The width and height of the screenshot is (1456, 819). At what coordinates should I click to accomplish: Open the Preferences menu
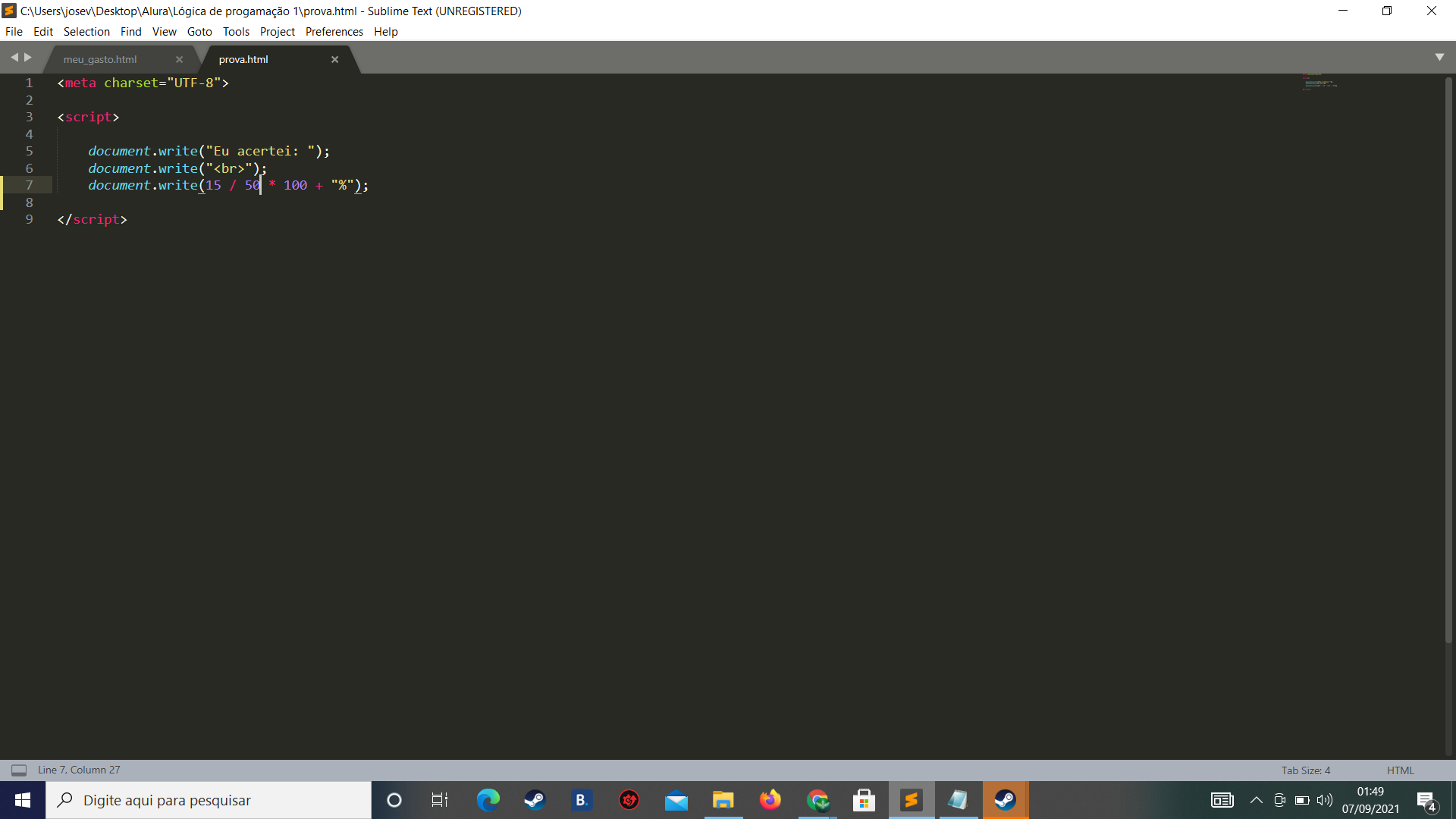click(x=334, y=32)
